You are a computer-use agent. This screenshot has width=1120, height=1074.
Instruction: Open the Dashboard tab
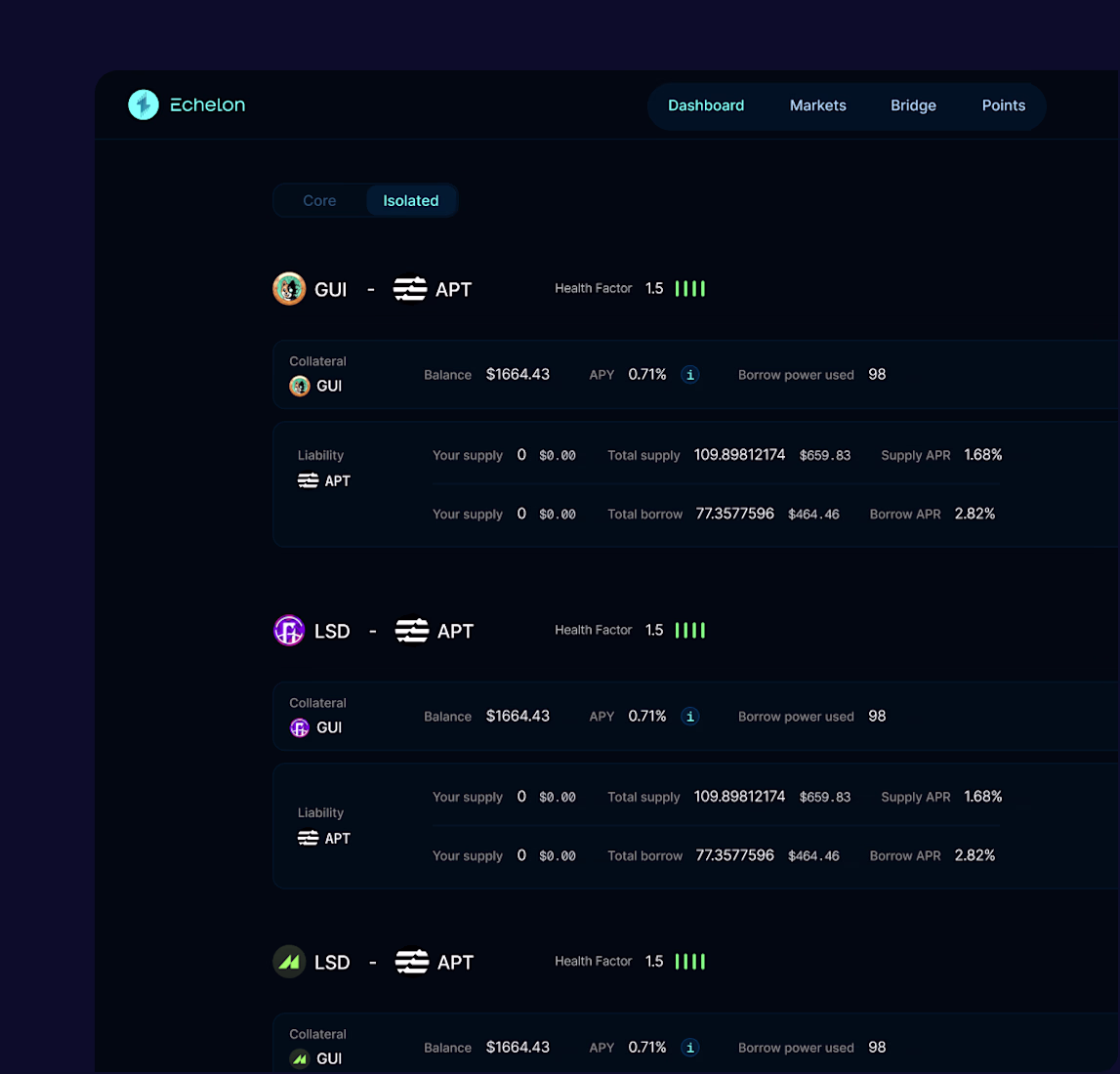tap(706, 105)
